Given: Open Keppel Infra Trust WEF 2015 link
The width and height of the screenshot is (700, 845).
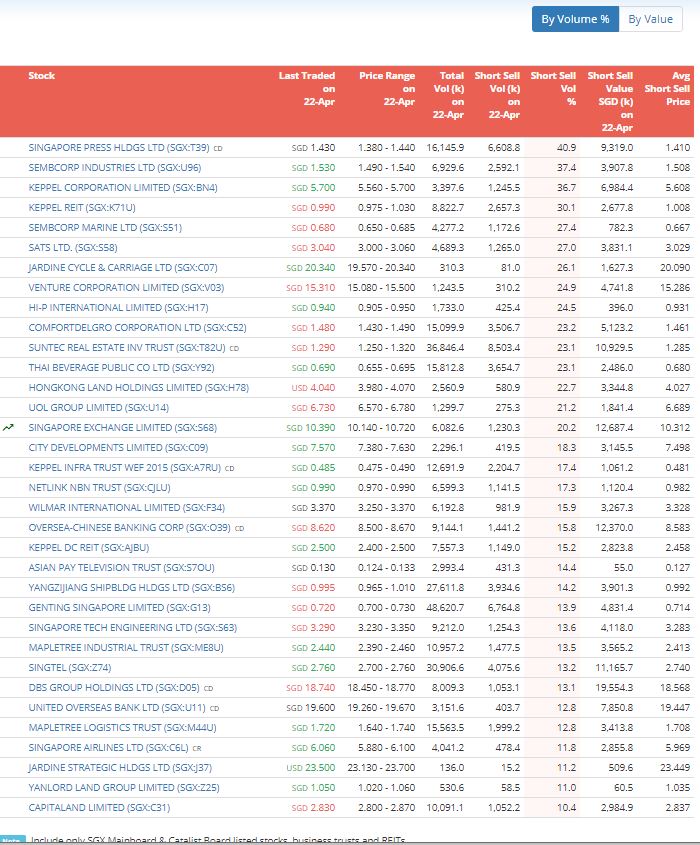Looking at the screenshot, I should click(x=124, y=467).
